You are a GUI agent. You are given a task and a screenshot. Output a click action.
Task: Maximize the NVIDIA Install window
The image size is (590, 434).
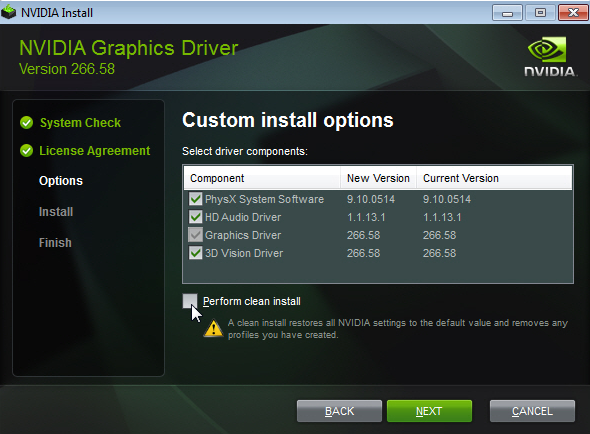540,13
